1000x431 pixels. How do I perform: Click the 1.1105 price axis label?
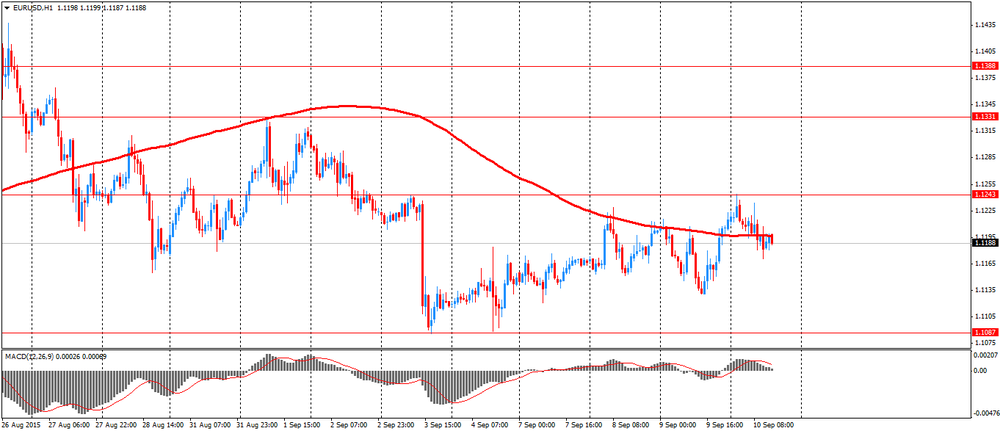click(x=985, y=316)
